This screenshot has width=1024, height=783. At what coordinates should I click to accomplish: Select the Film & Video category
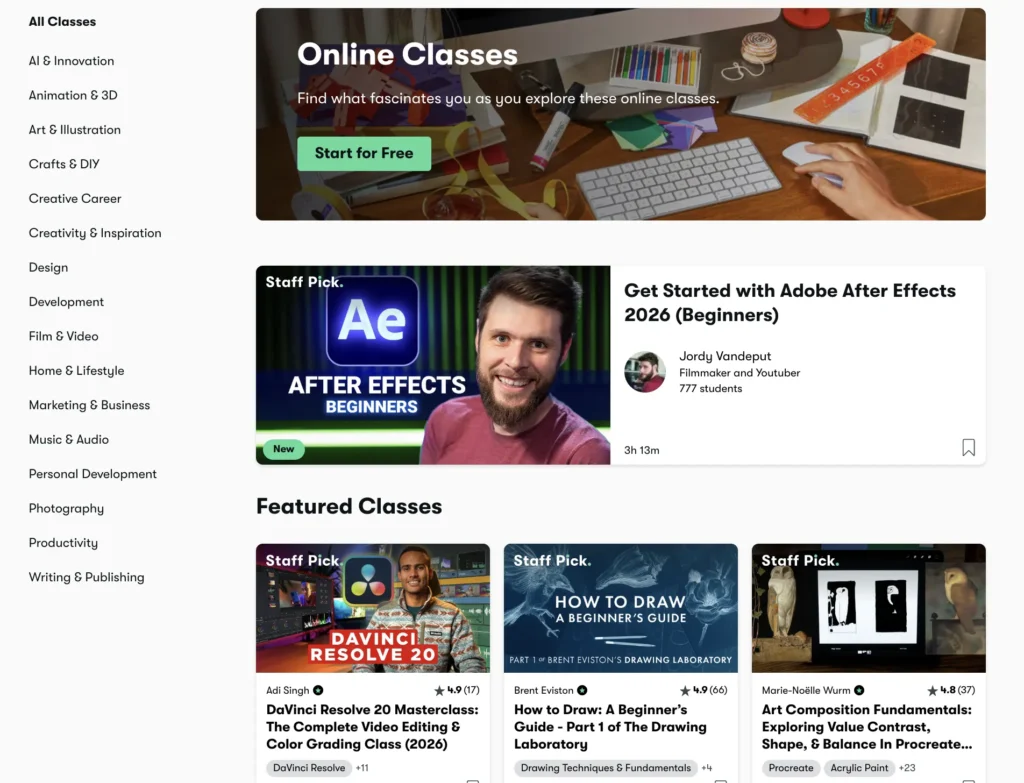(63, 336)
